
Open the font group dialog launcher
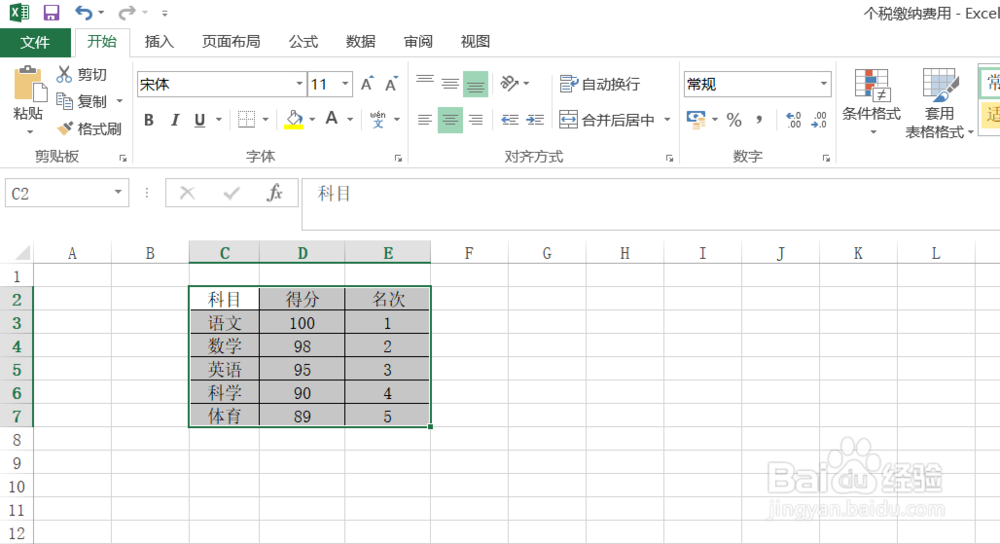[398, 158]
